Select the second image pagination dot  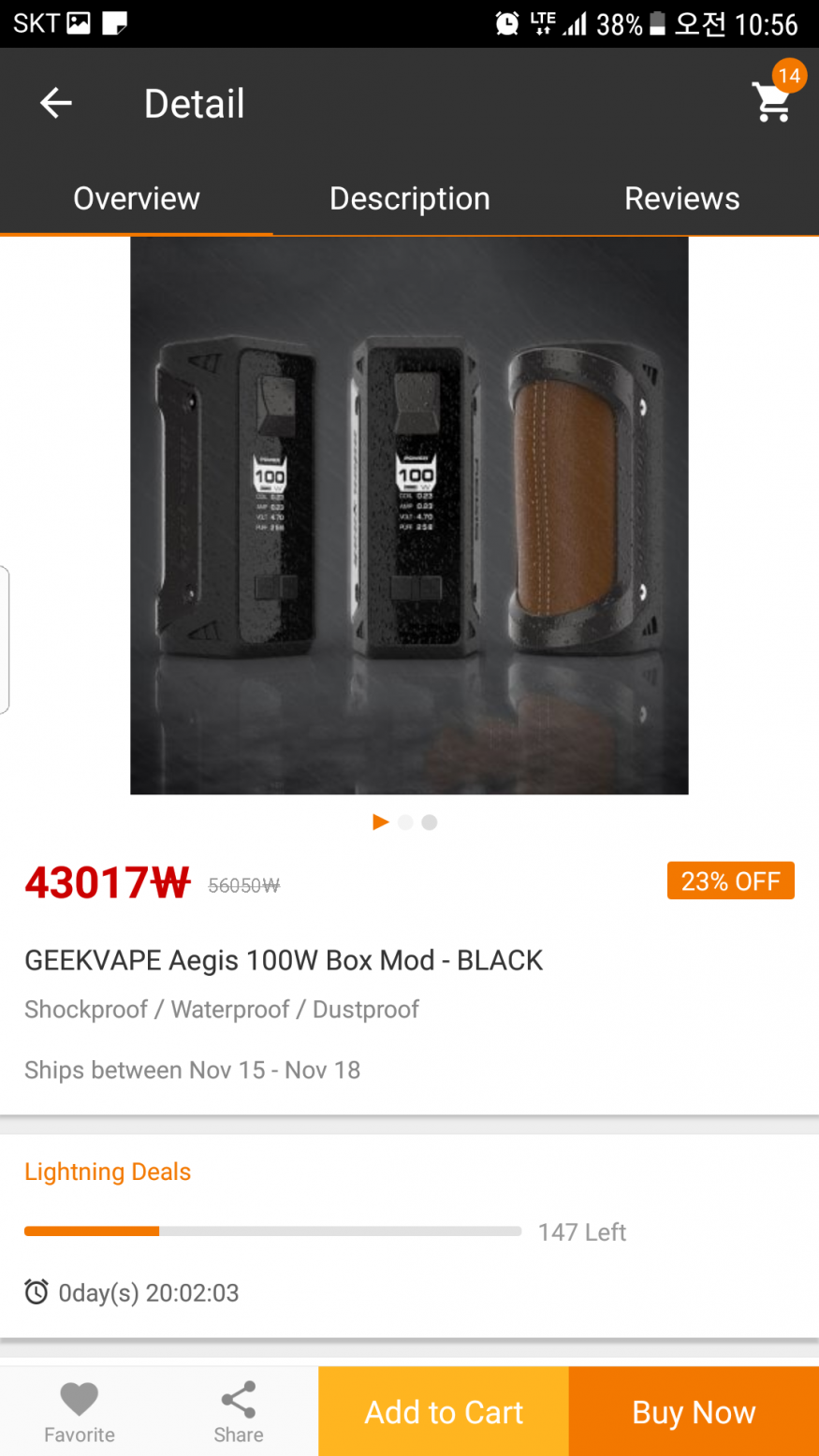point(405,823)
